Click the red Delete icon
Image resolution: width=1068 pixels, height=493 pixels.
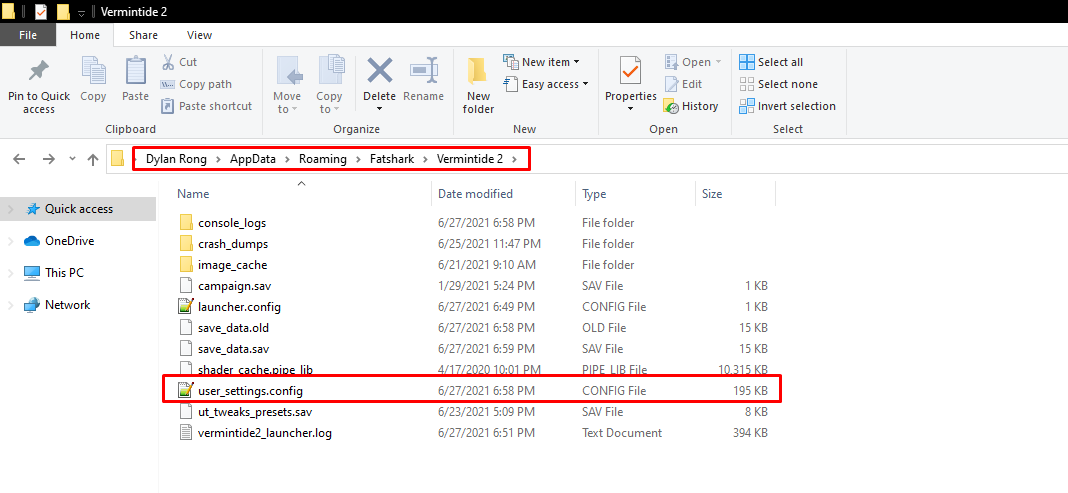click(x=379, y=73)
